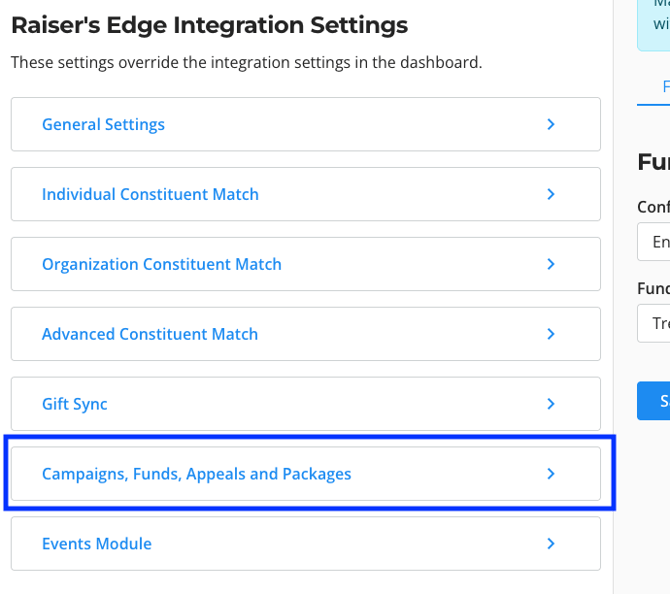
Task: Expand Organization Constituent Match via its chevron
Action: coord(551,264)
